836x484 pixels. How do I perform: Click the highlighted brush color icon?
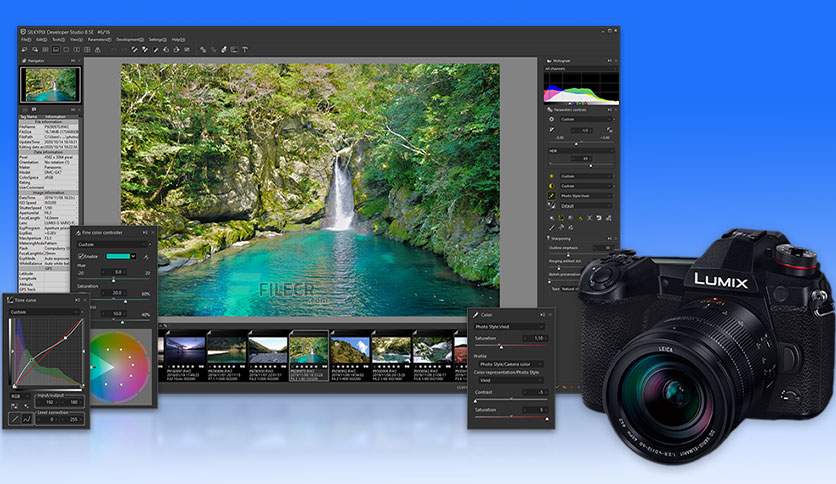click(551, 196)
